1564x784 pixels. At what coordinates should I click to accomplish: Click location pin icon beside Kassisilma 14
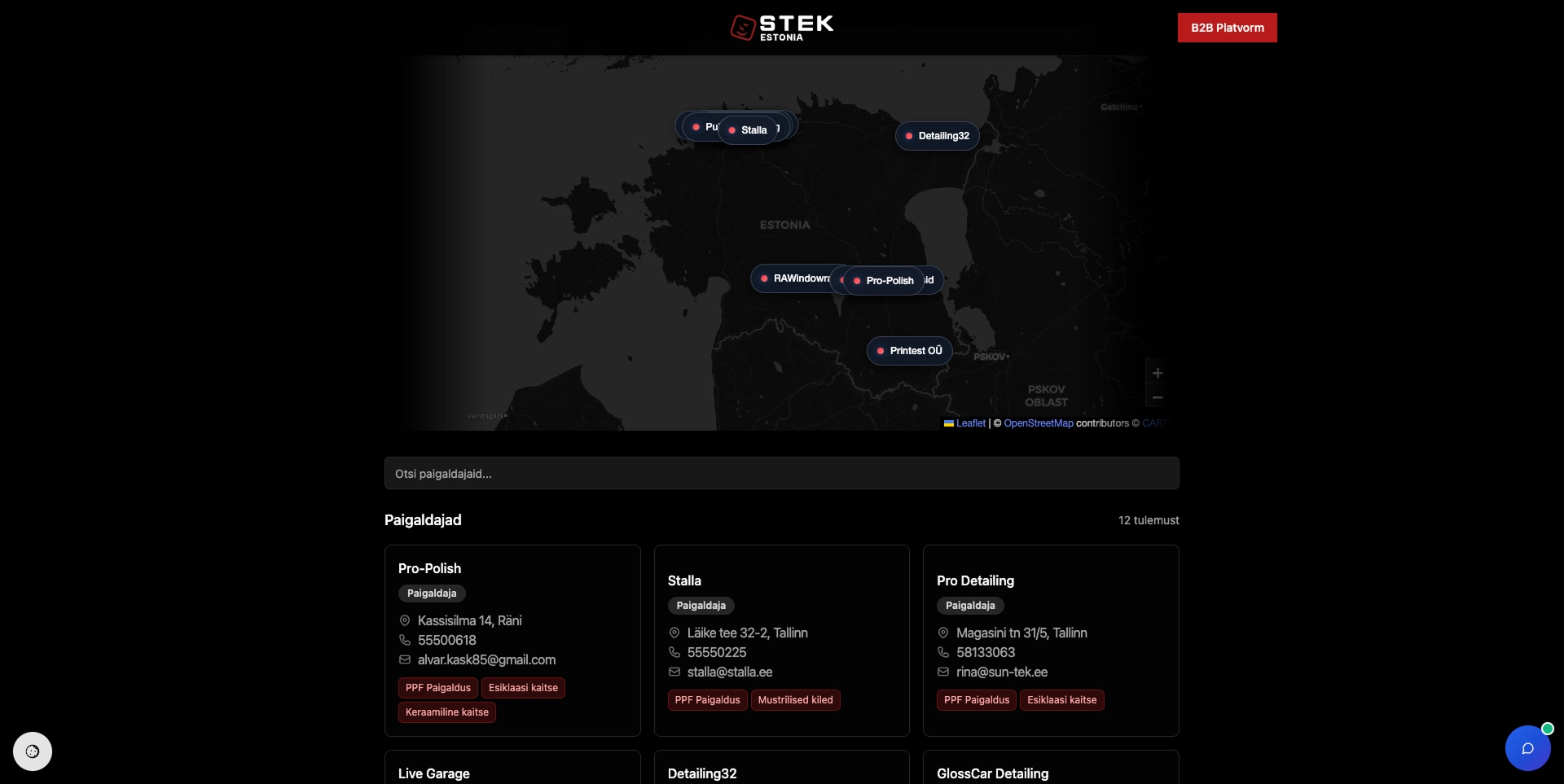(405, 620)
